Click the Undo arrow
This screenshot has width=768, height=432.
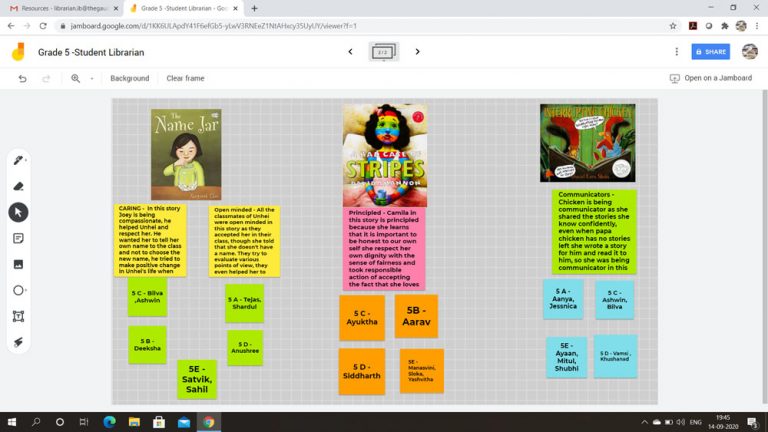(22, 78)
